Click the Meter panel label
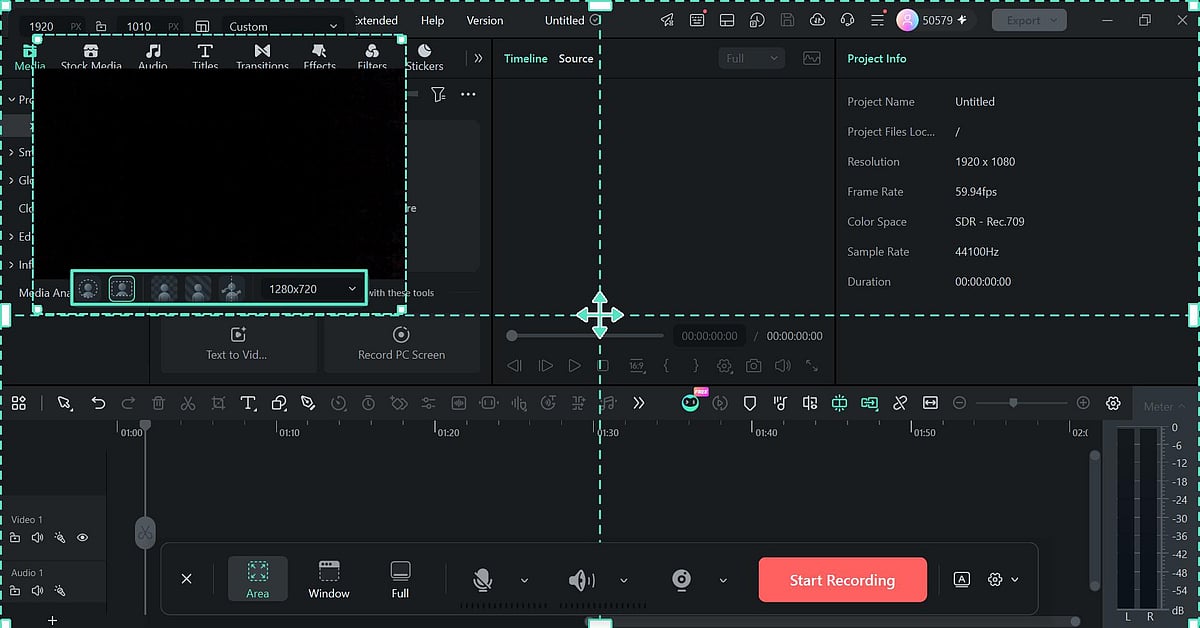The width and height of the screenshot is (1200, 628). click(1159, 406)
